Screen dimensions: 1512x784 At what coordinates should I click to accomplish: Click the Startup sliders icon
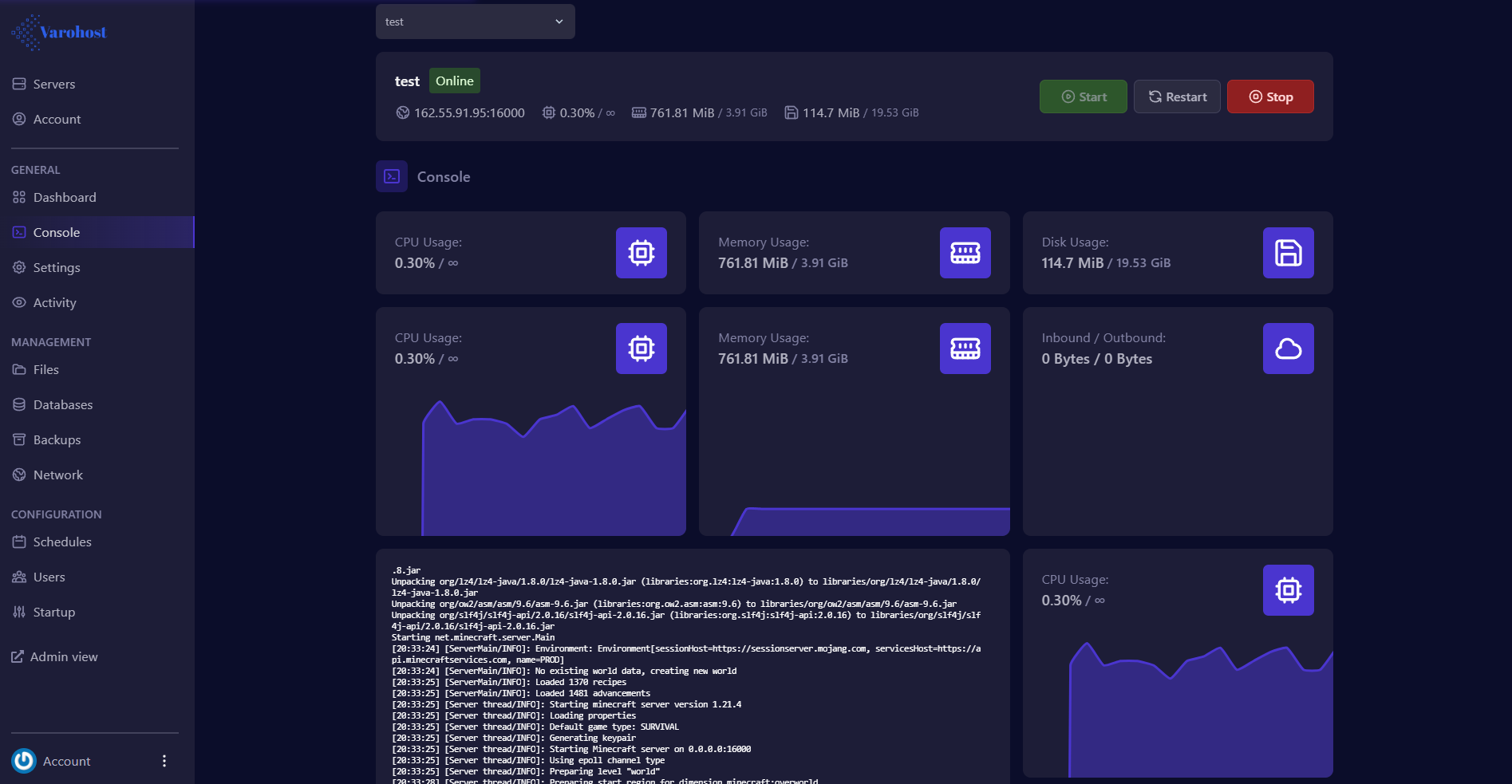click(19, 612)
